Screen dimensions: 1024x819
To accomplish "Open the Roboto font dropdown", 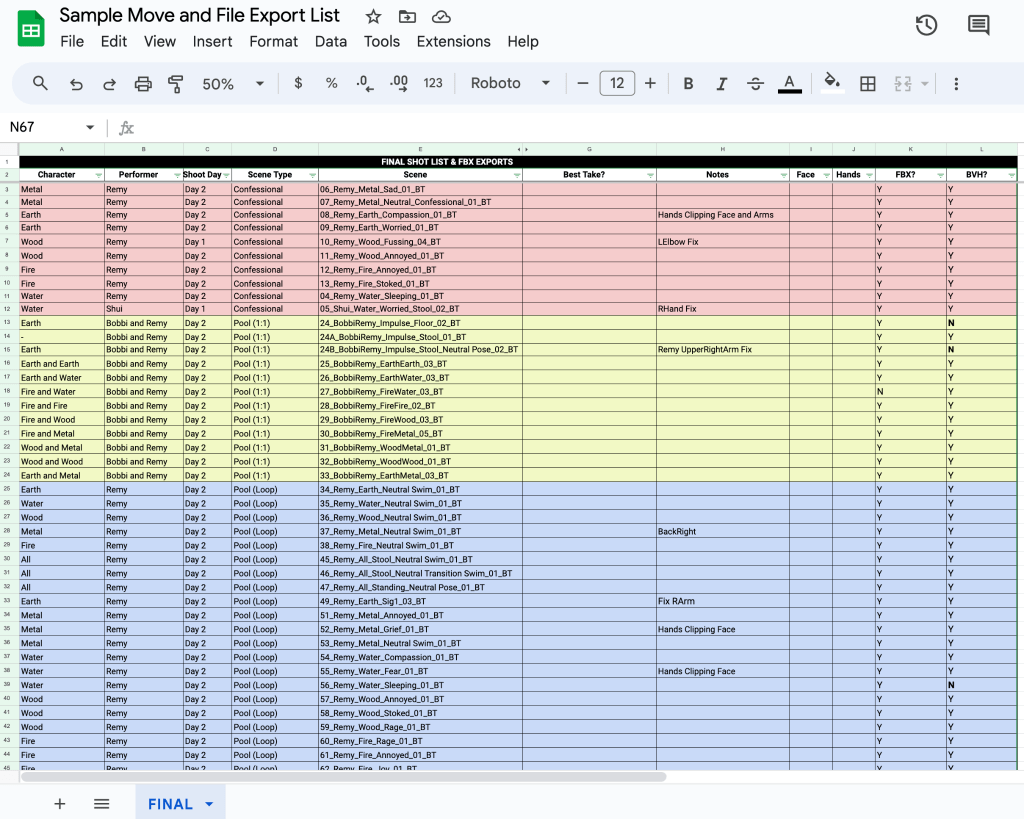I will point(510,84).
